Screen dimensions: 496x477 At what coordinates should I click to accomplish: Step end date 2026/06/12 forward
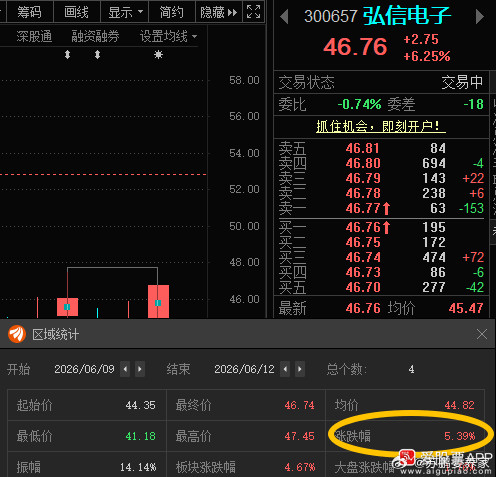coord(300,369)
